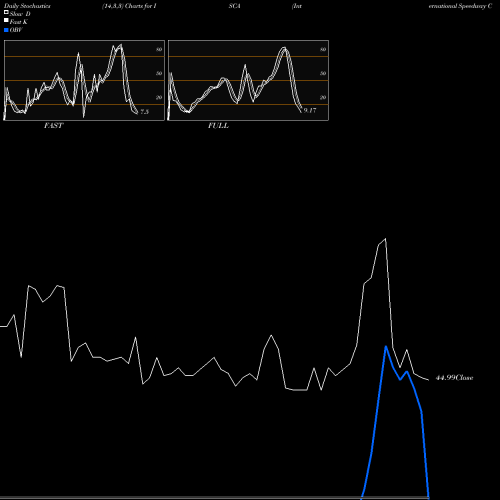Click the white close price line peak
This screenshot has width=500, height=500.
coord(385,239)
